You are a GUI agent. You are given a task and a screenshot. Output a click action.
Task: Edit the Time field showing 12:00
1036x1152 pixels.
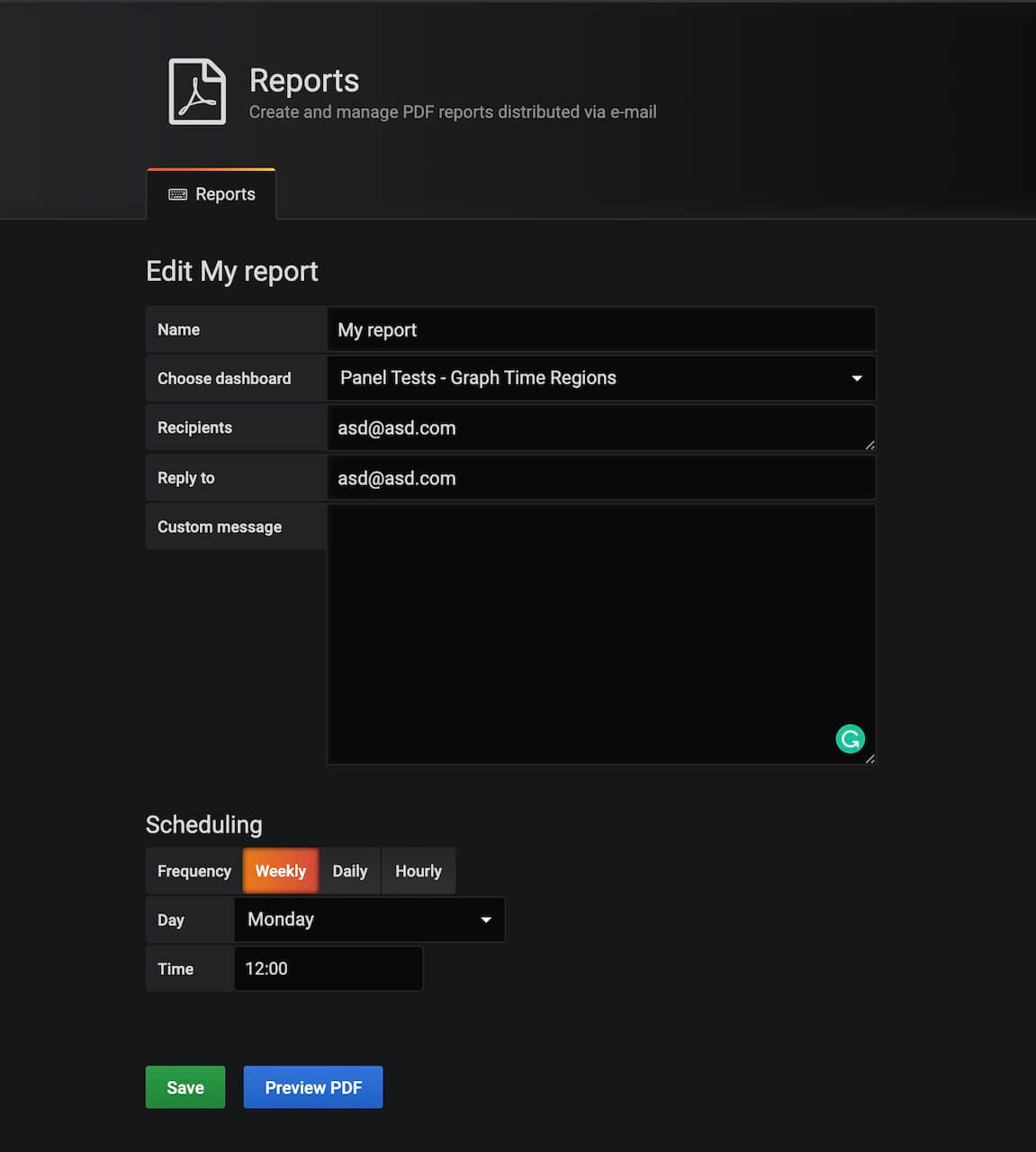pos(328,969)
